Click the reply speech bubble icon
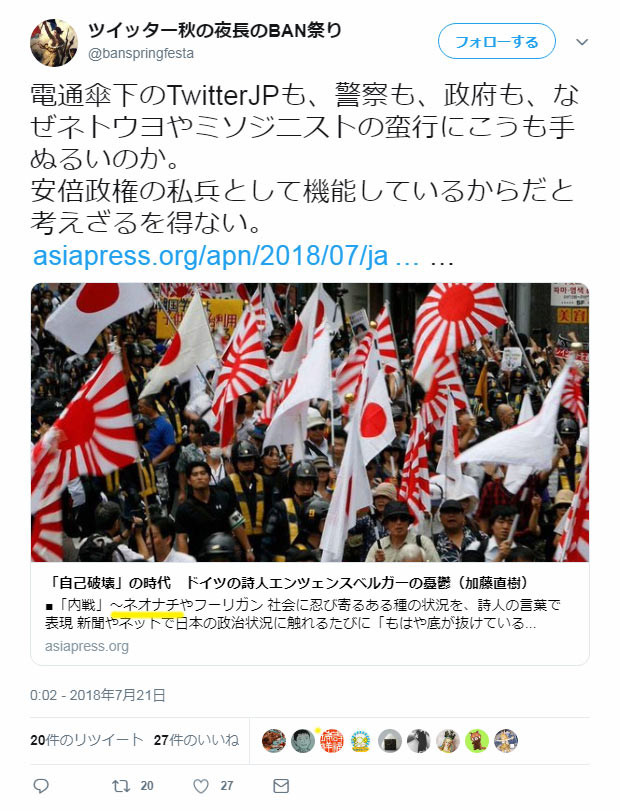620x811 pixels. point(41,786)
